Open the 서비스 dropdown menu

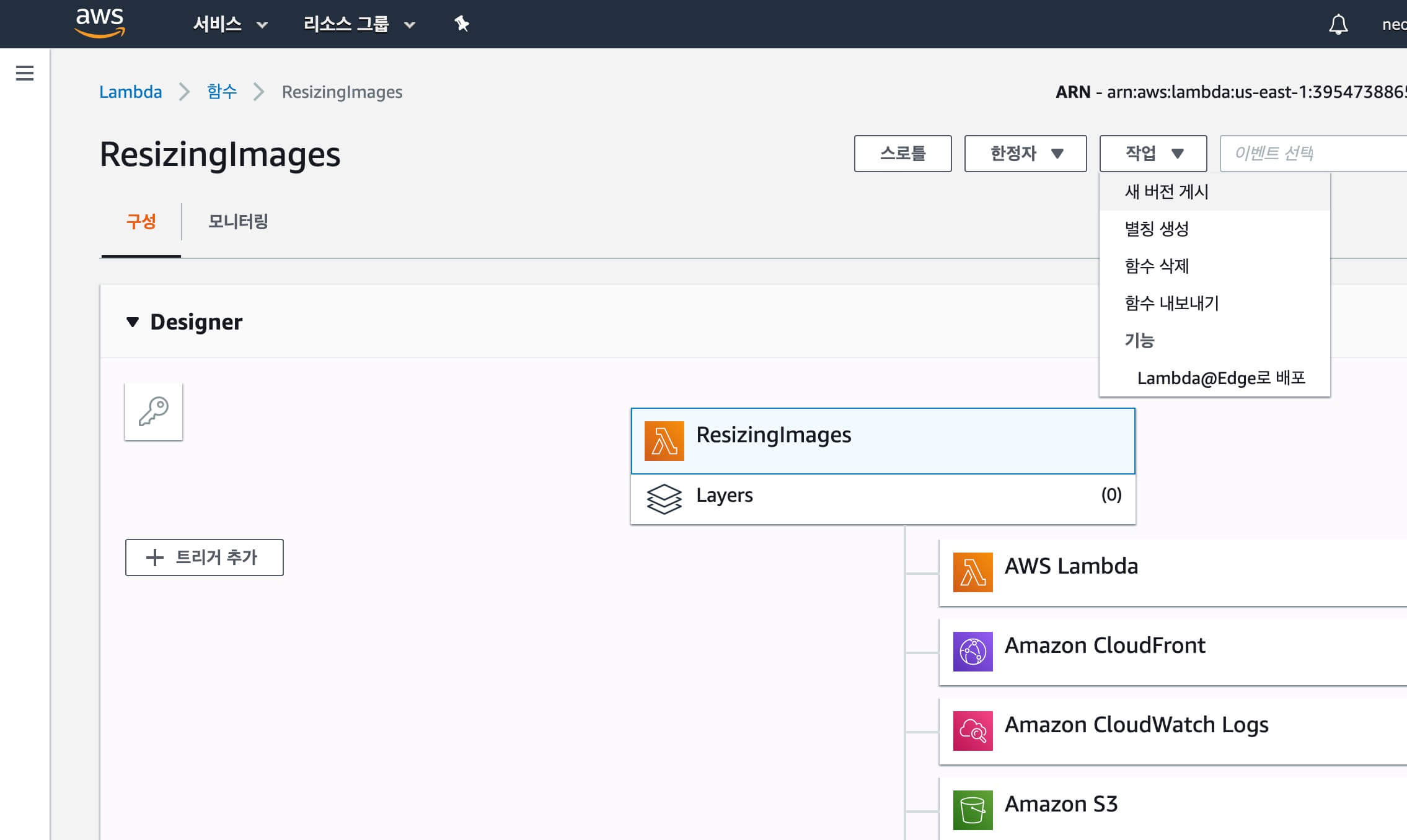230,24
